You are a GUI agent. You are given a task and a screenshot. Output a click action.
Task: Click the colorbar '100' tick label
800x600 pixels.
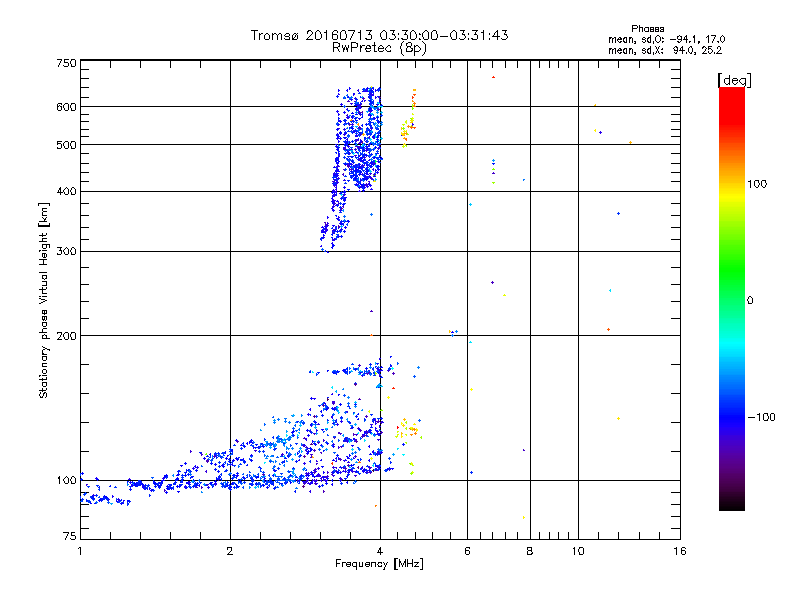coord(757,184)
